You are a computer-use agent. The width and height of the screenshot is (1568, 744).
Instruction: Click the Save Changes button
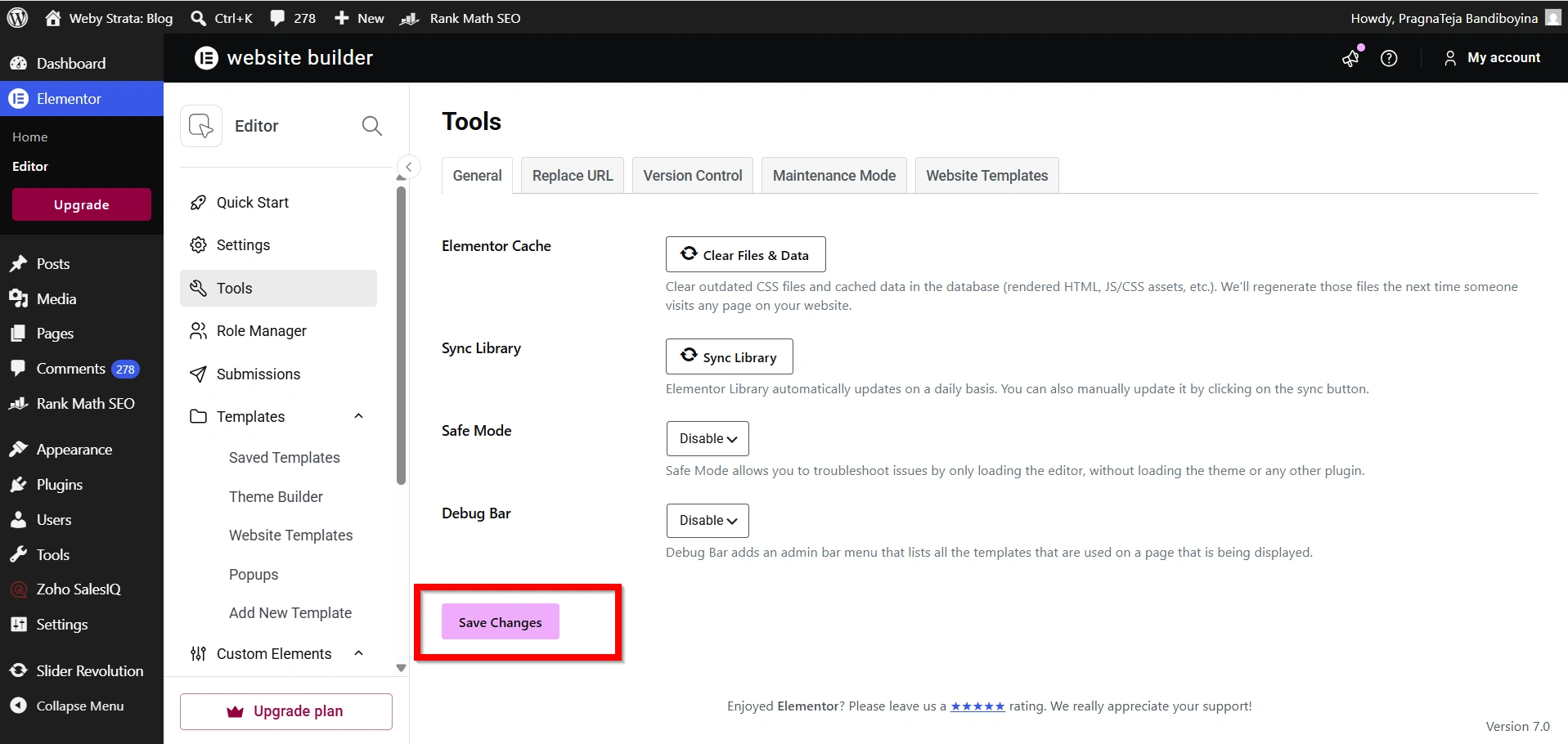pyautogui.click(x=501, y=621)
